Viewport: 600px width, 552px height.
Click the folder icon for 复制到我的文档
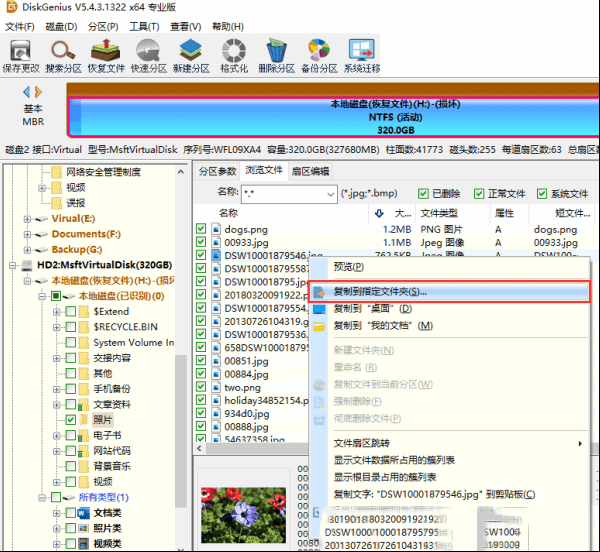click(x=319, y=326)
